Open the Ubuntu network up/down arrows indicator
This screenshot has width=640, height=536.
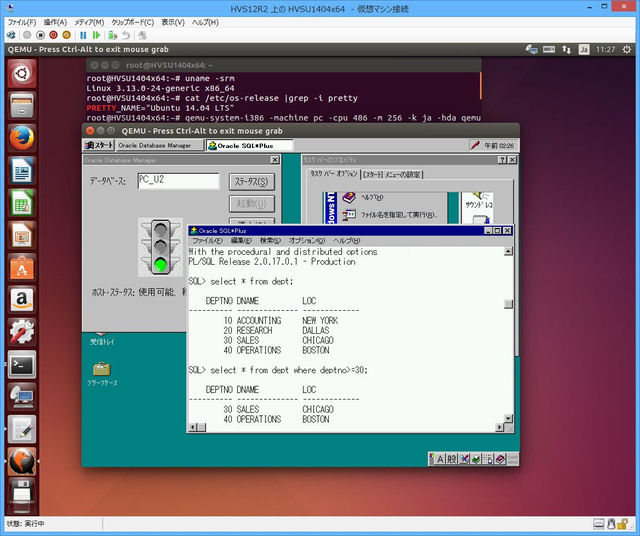pos(566,49)
